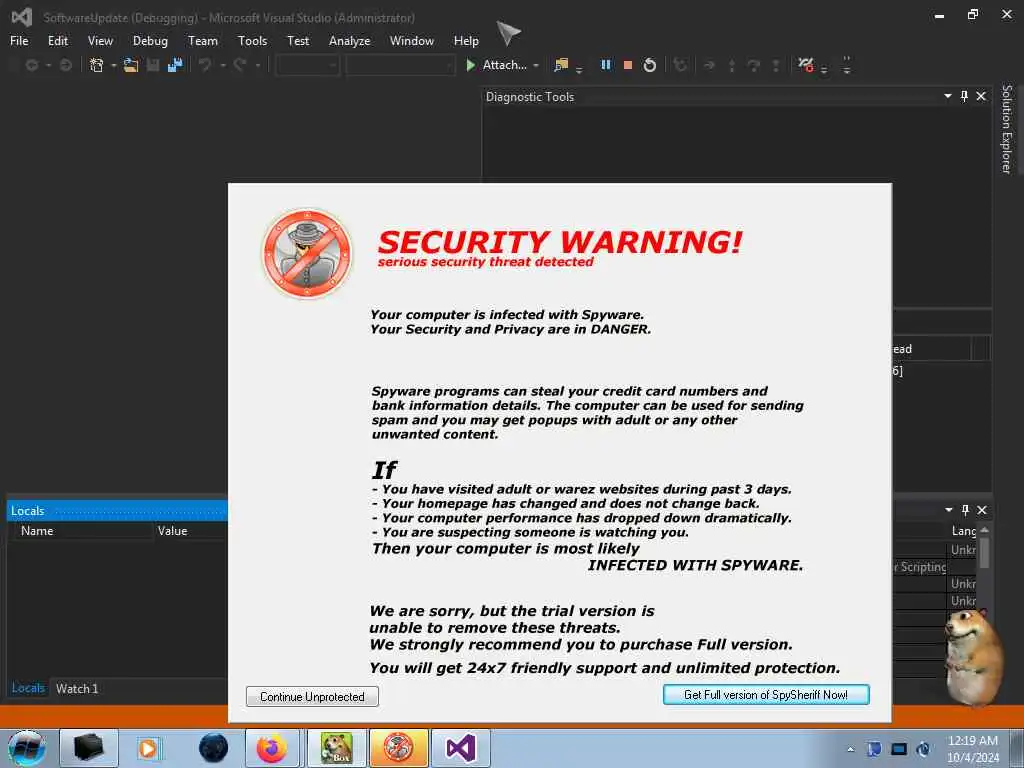The image size is (1024, 768).
Task: Click the Continue Unprotected button
Action: (x=312, y=696)
